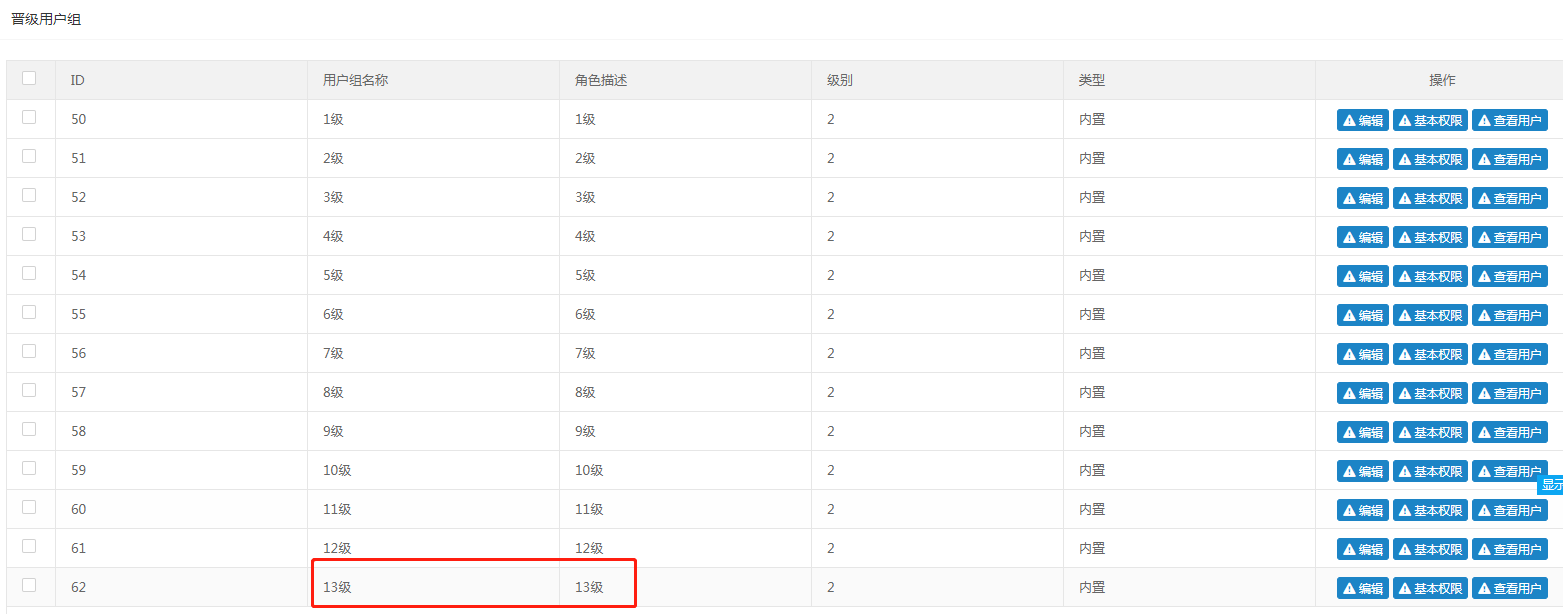
Task: Click the 用户组名称 column header
Action: [355, 80]
